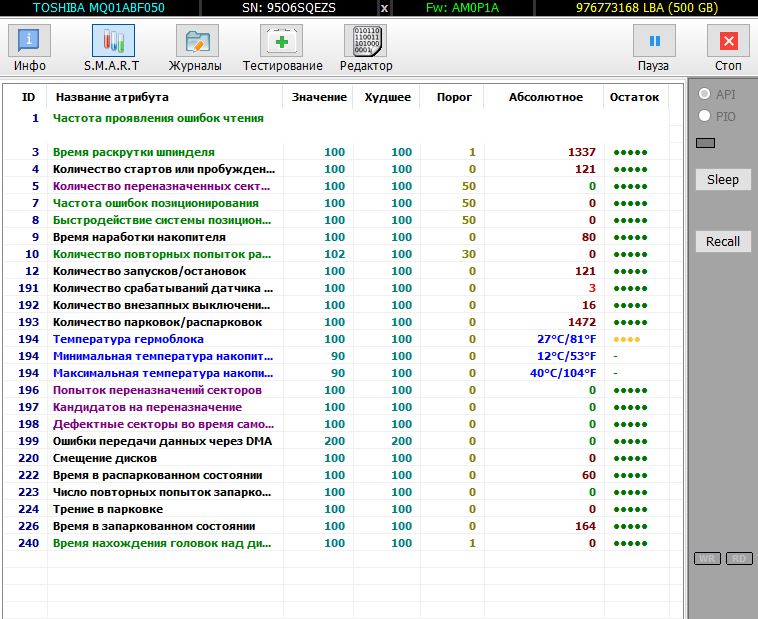Click the small x next to serial number

coord(384,8)
